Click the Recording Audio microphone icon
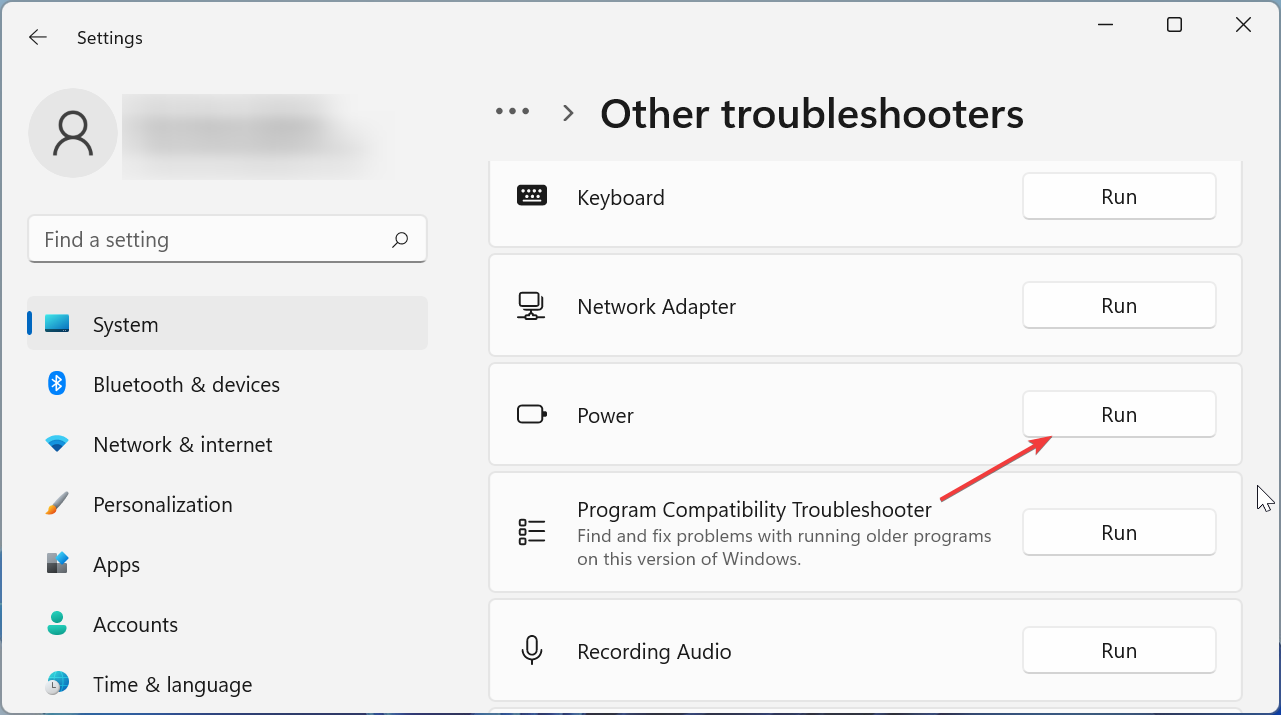Image resolution: width=1281 pixels, height=715 pixels. [532, 650]
